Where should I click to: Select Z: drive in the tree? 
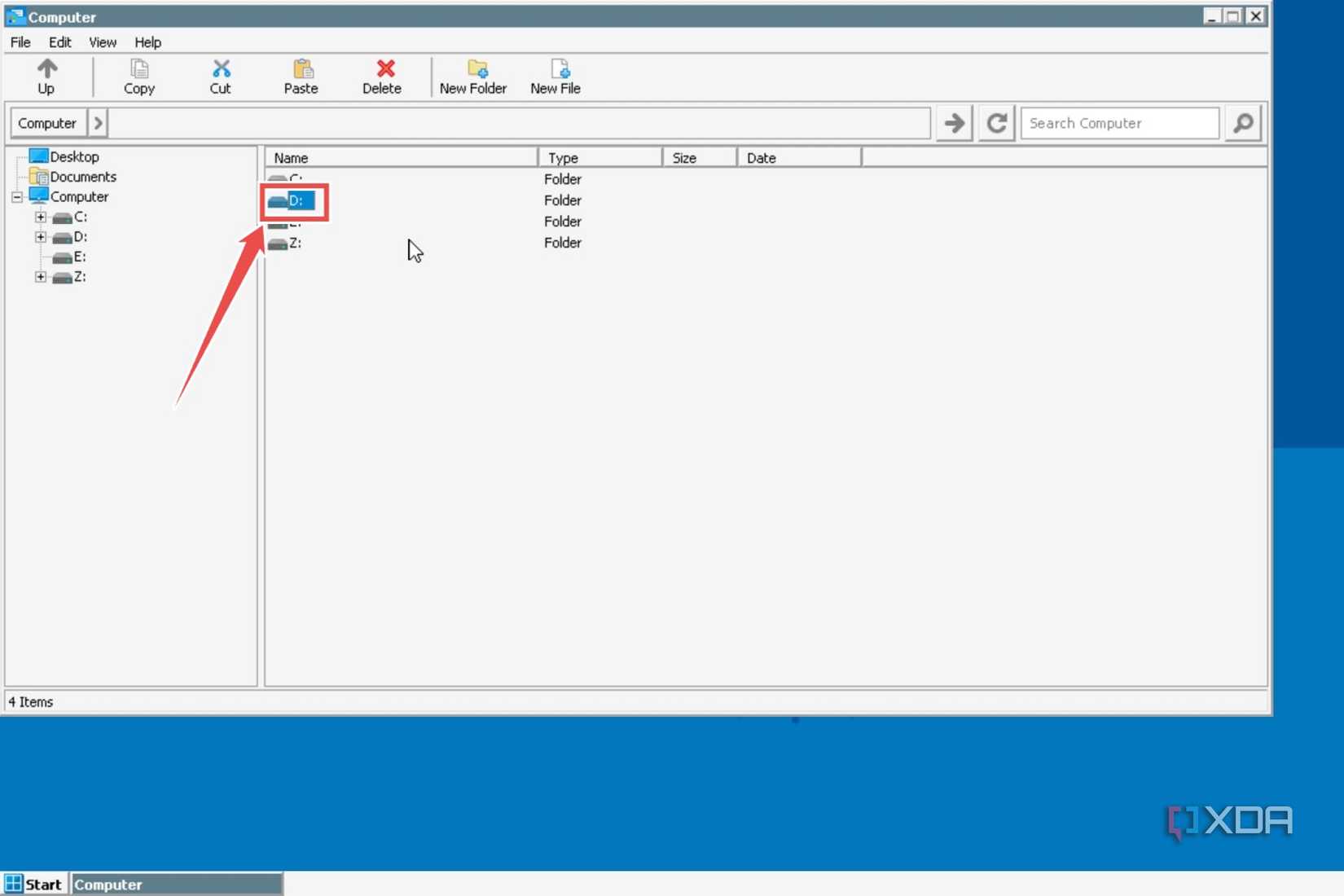click(x=80, y=277)
